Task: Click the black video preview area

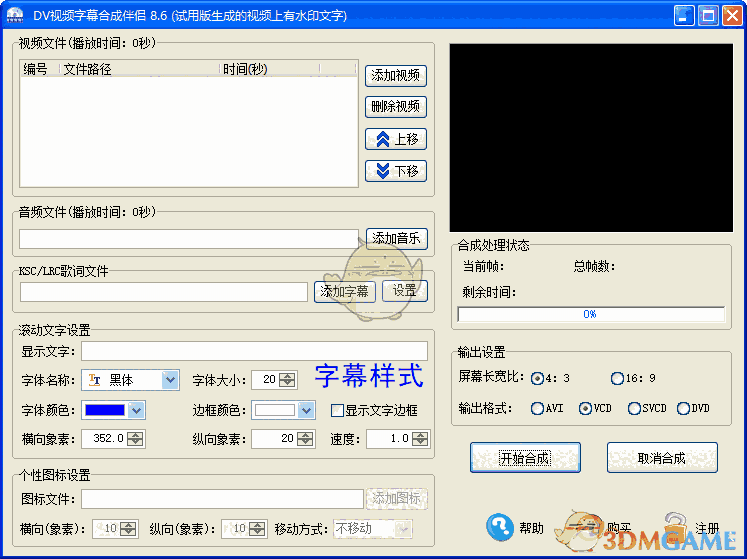Action: pyautogui.click(x=591, y=138)
